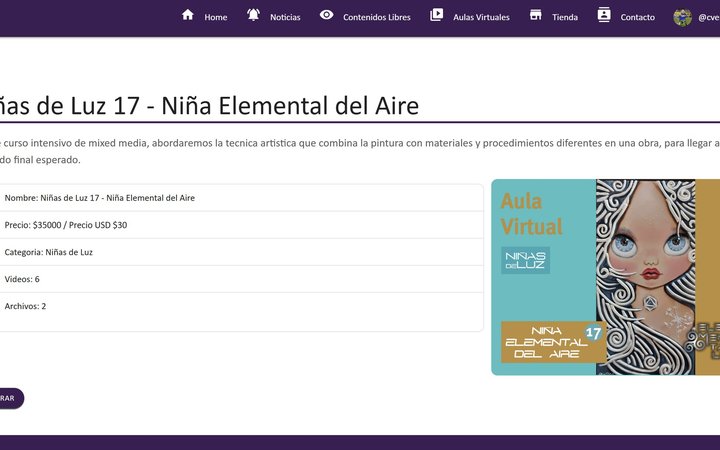The width and height of the screenshot is (720, 450).
Task: Click the Videos: 6 list row
Action: [x=240, y=279]
